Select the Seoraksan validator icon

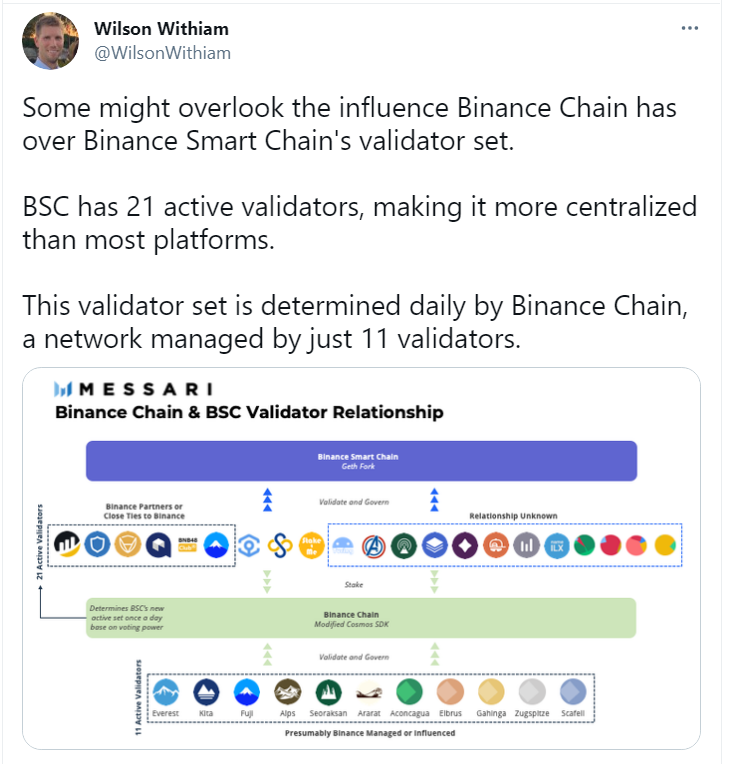[x=328, y=692]
